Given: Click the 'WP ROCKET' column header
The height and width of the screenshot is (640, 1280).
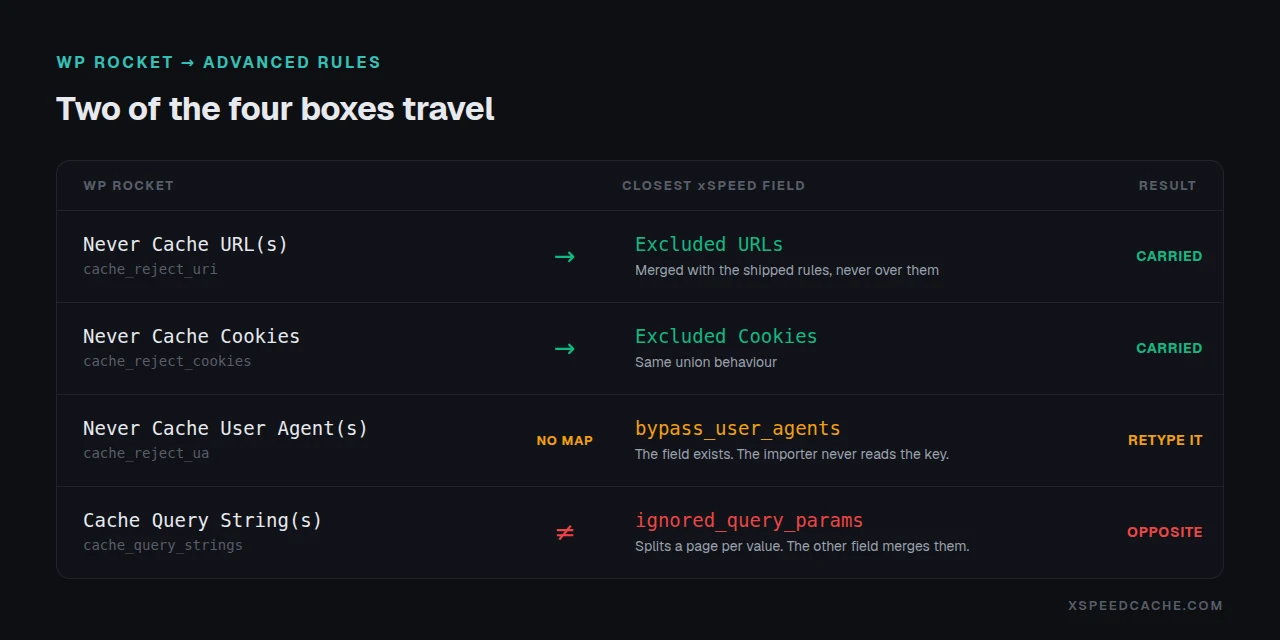Looking at the screenshot, I should 128,186.
